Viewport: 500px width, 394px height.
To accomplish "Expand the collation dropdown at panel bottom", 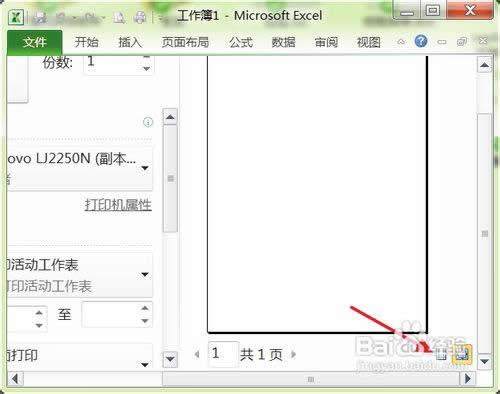I will [x=79, y=356].
